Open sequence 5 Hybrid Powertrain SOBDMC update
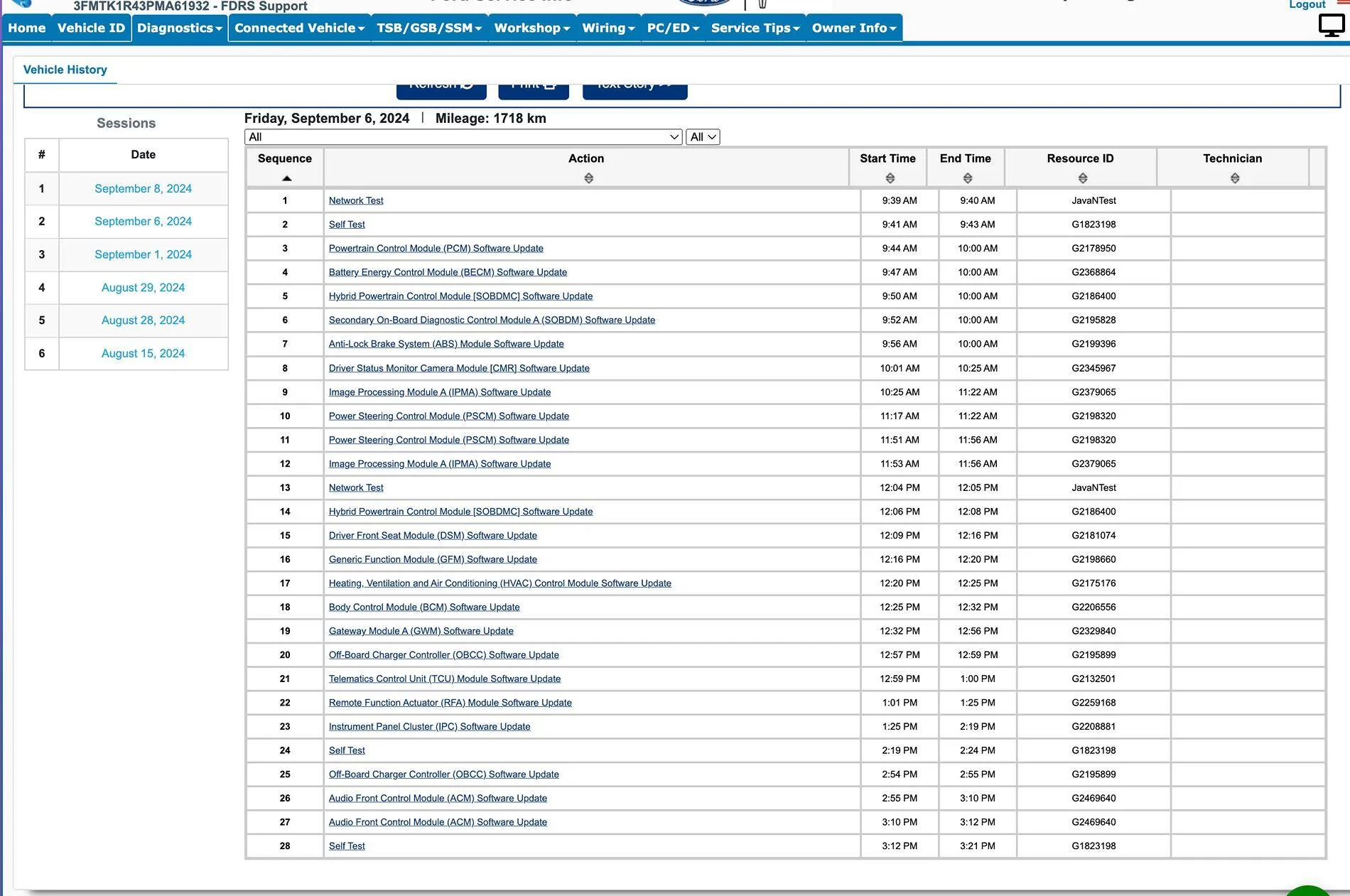Image resolution: width=1350 pixels, height=896 pixels. click(460, 296)
